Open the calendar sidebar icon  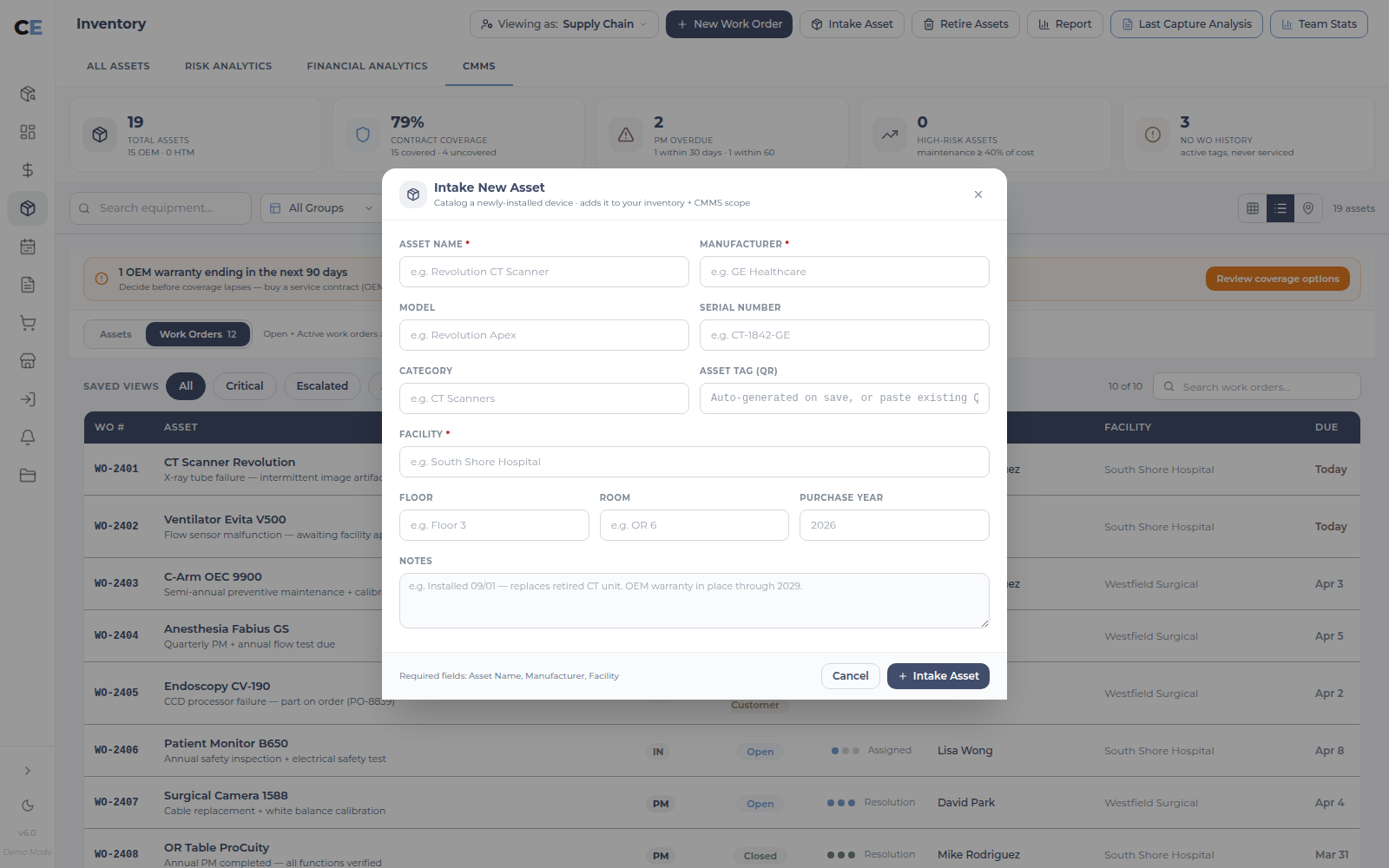tap(28, 247)
